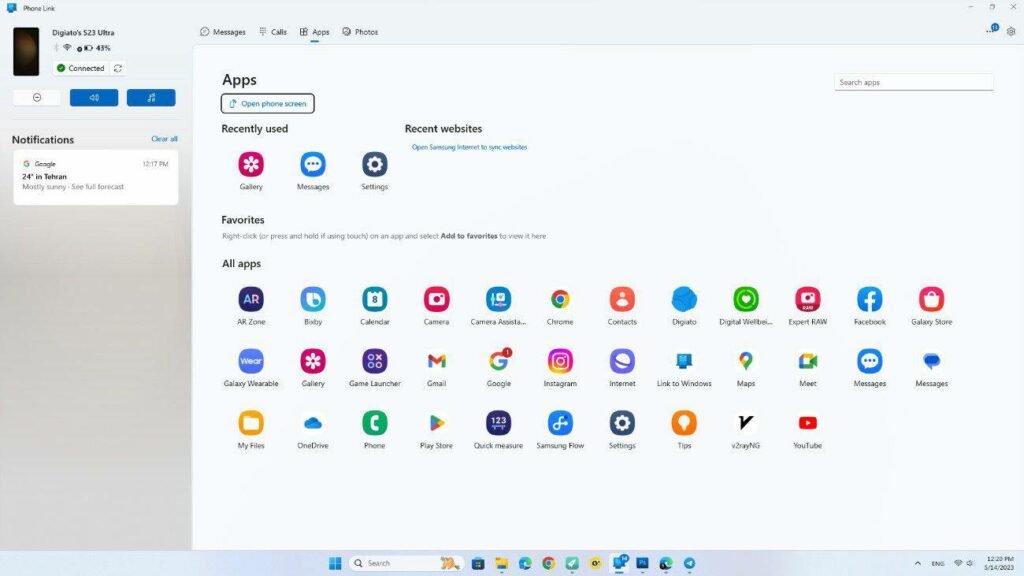
Task: Click Open Samsung Internet to sync websites
Action: (469, 148)
